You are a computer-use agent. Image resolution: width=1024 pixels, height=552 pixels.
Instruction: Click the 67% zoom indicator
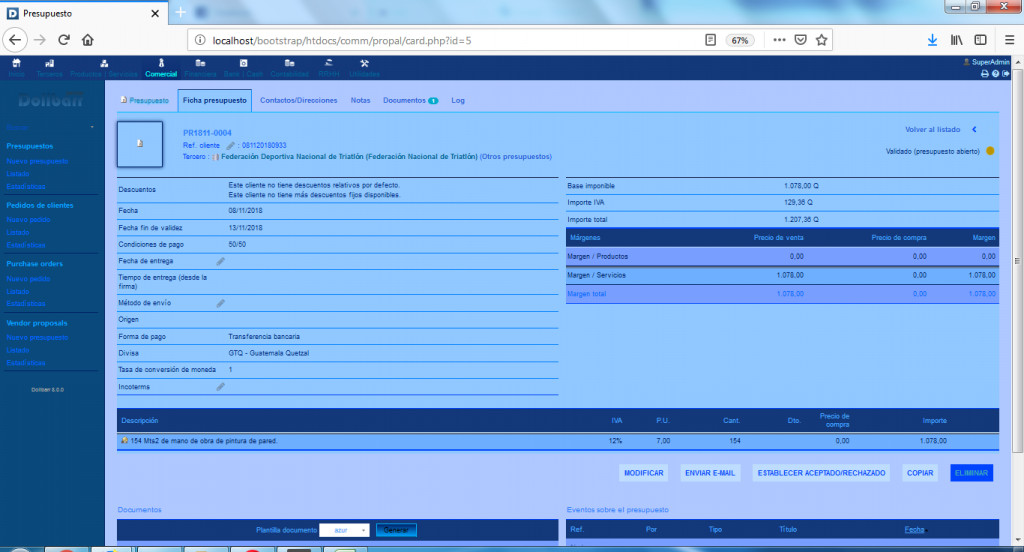point(740,41)
